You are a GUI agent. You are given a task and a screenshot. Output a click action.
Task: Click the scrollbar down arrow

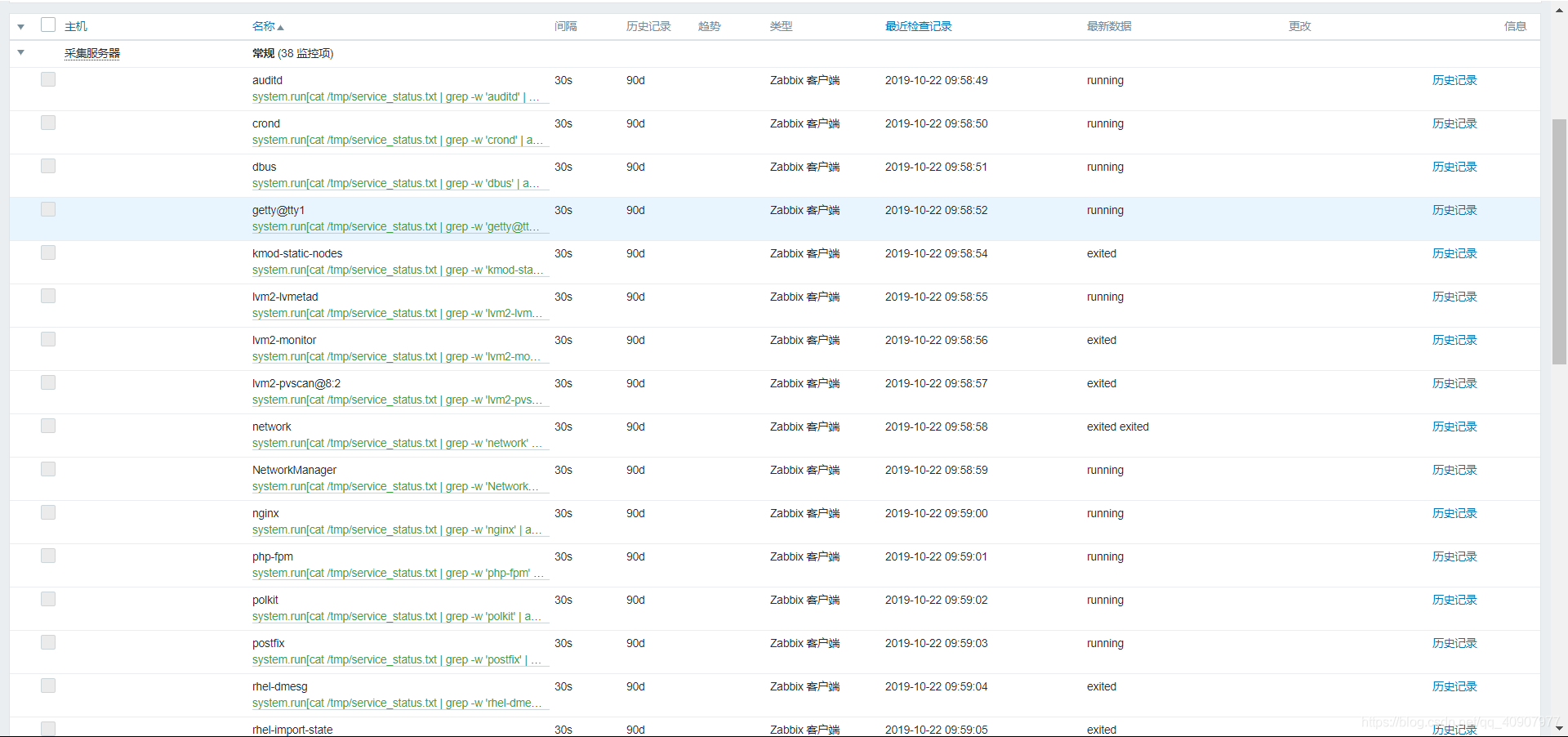click(1559, 728)
